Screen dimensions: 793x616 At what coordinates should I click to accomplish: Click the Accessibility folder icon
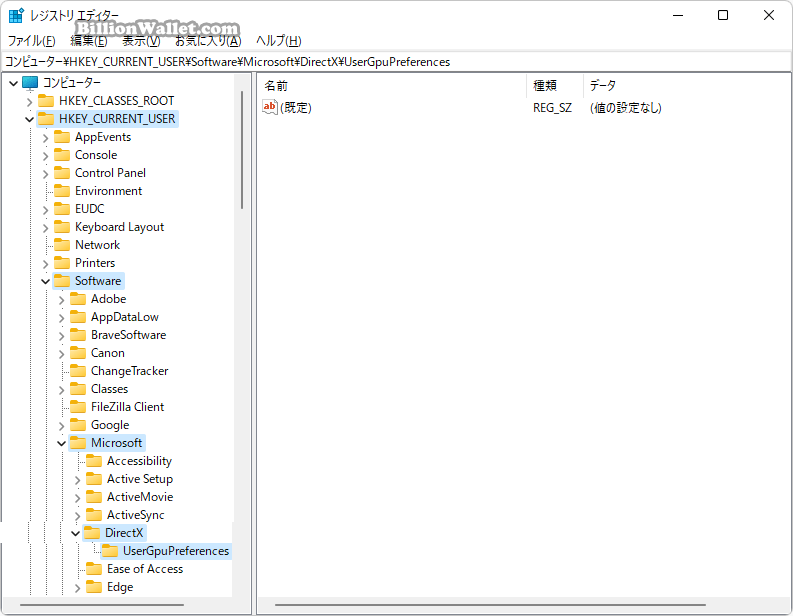click(x=94, y=461)
